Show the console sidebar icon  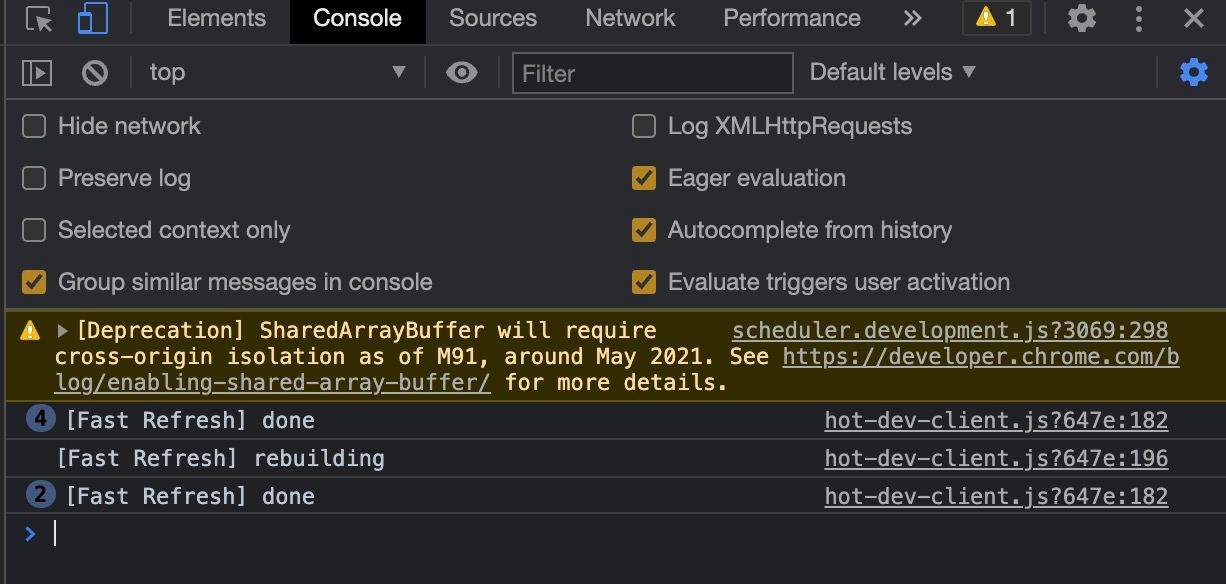click(x=37, y=72)
